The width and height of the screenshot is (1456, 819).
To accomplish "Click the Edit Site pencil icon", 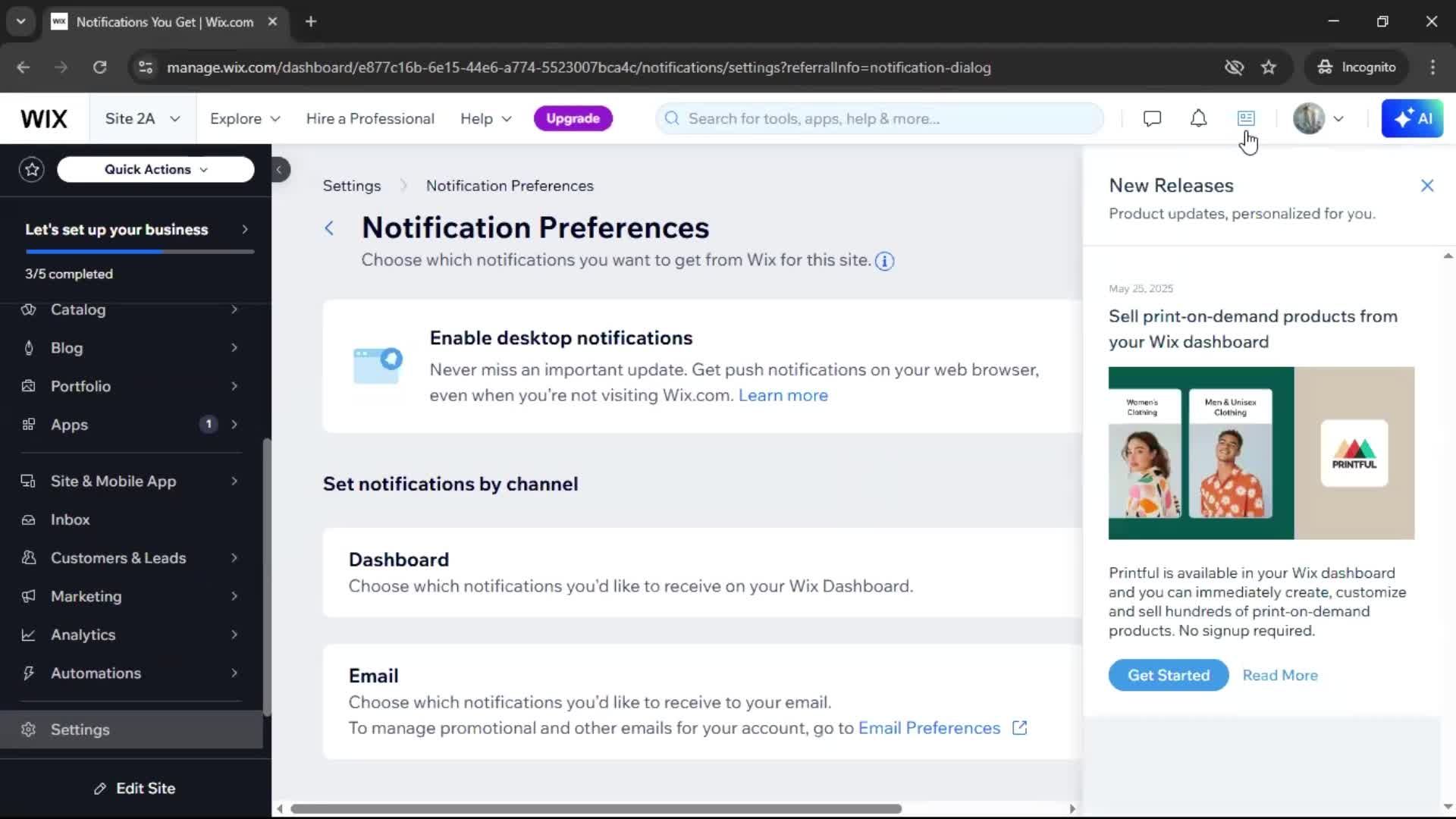I will (100, 789).
